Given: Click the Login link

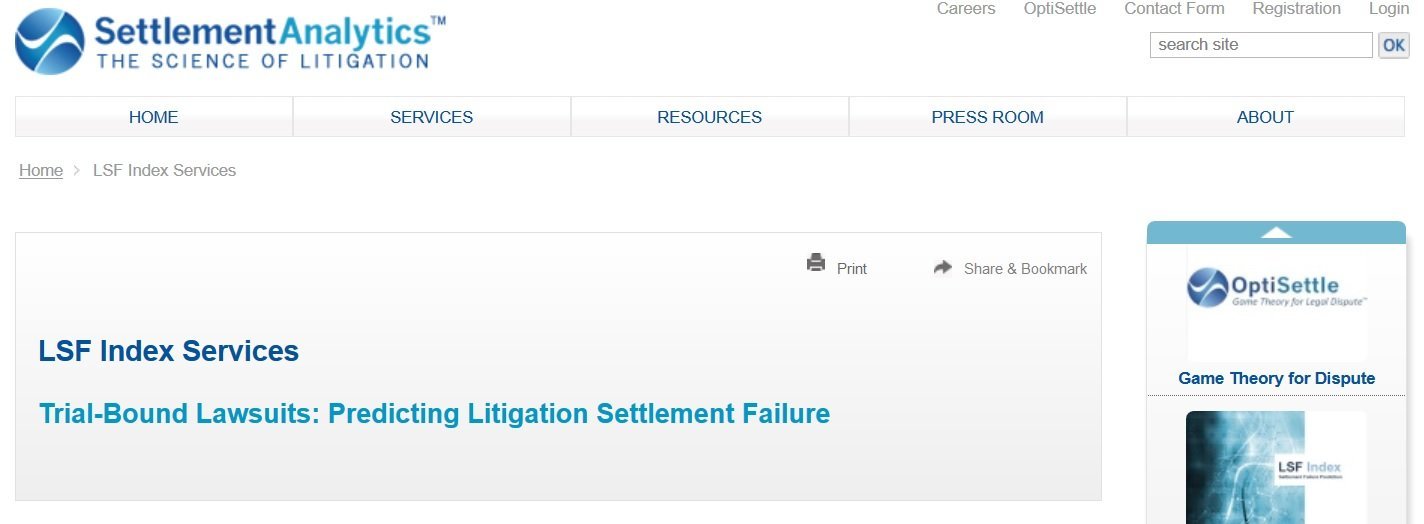Looking at the screenshot, I should pos(1389,9).
